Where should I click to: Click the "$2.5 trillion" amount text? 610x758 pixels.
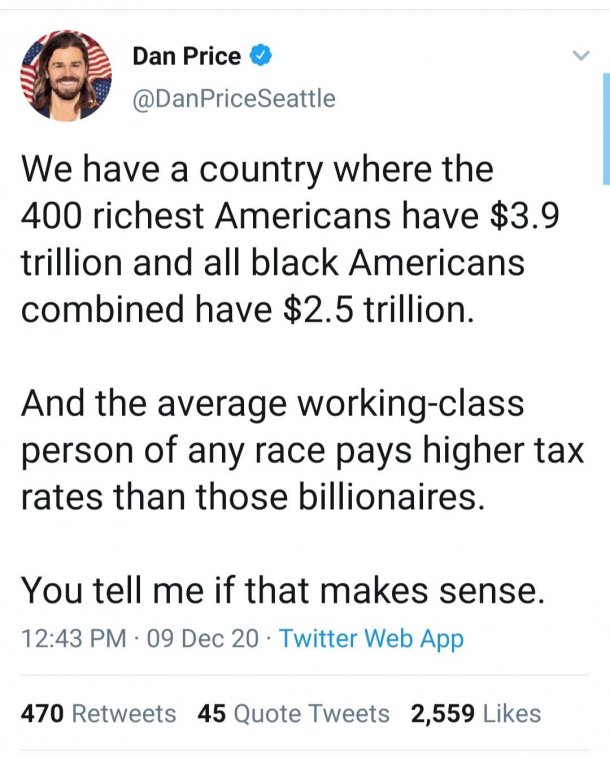(x=371, y=309)
